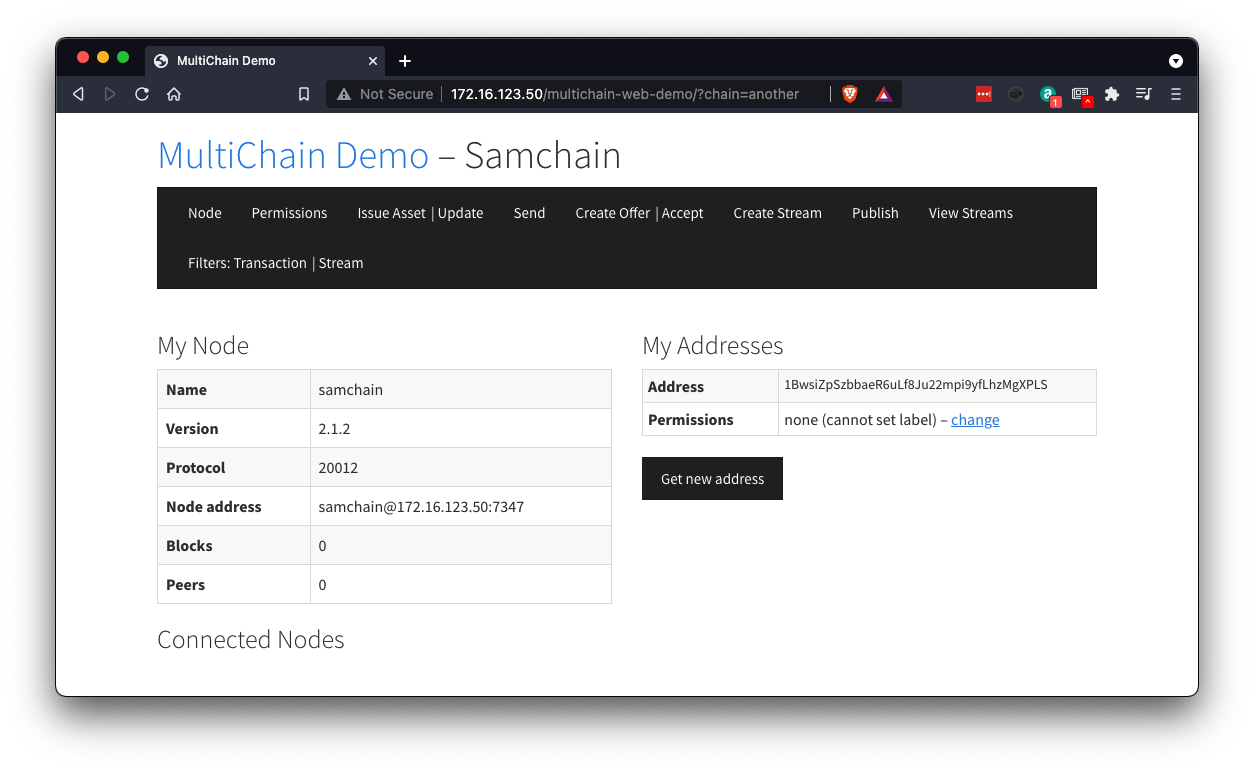This screenshot has width=1254, height=770.
Task: Click the CSP extension icon
Action: tap(1016, 94)
